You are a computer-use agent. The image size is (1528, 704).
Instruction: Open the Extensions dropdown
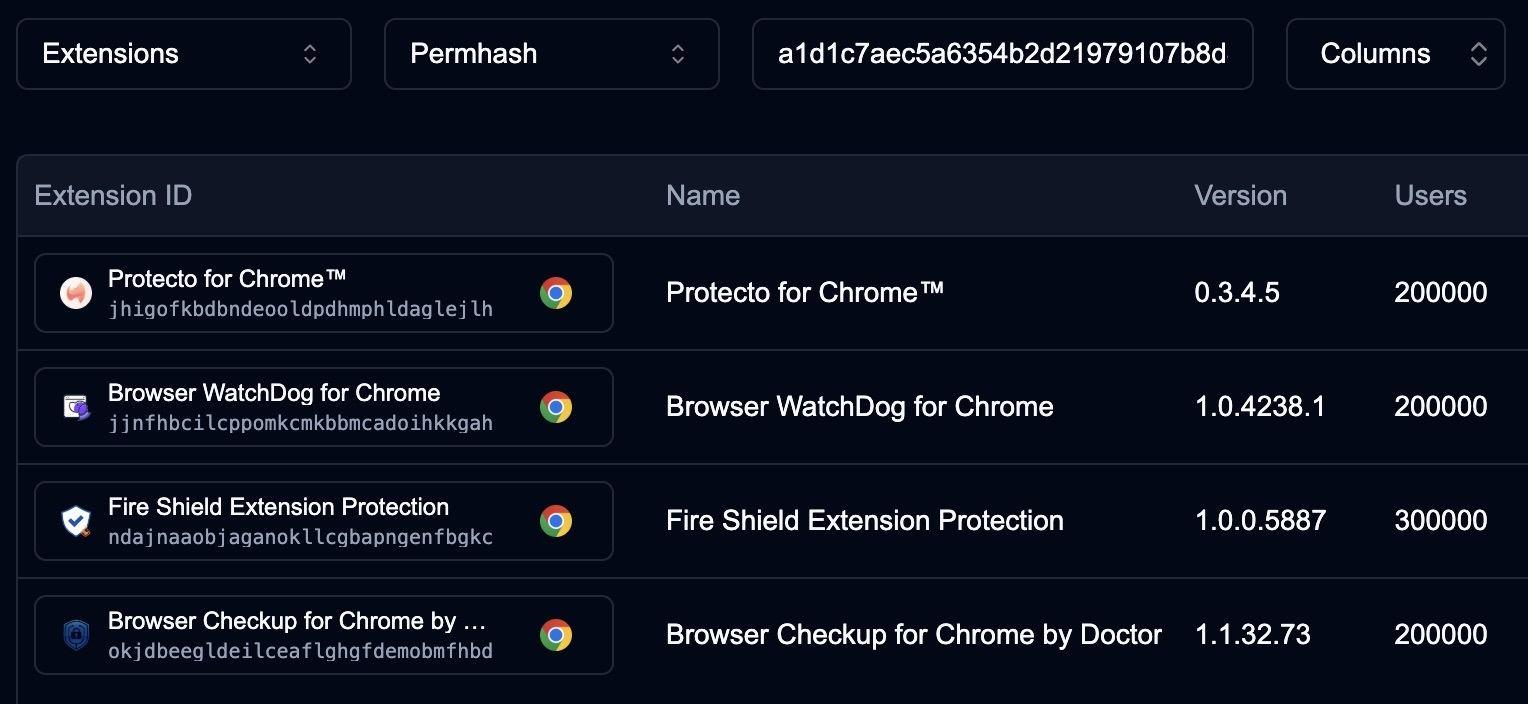tap(184, 54)
